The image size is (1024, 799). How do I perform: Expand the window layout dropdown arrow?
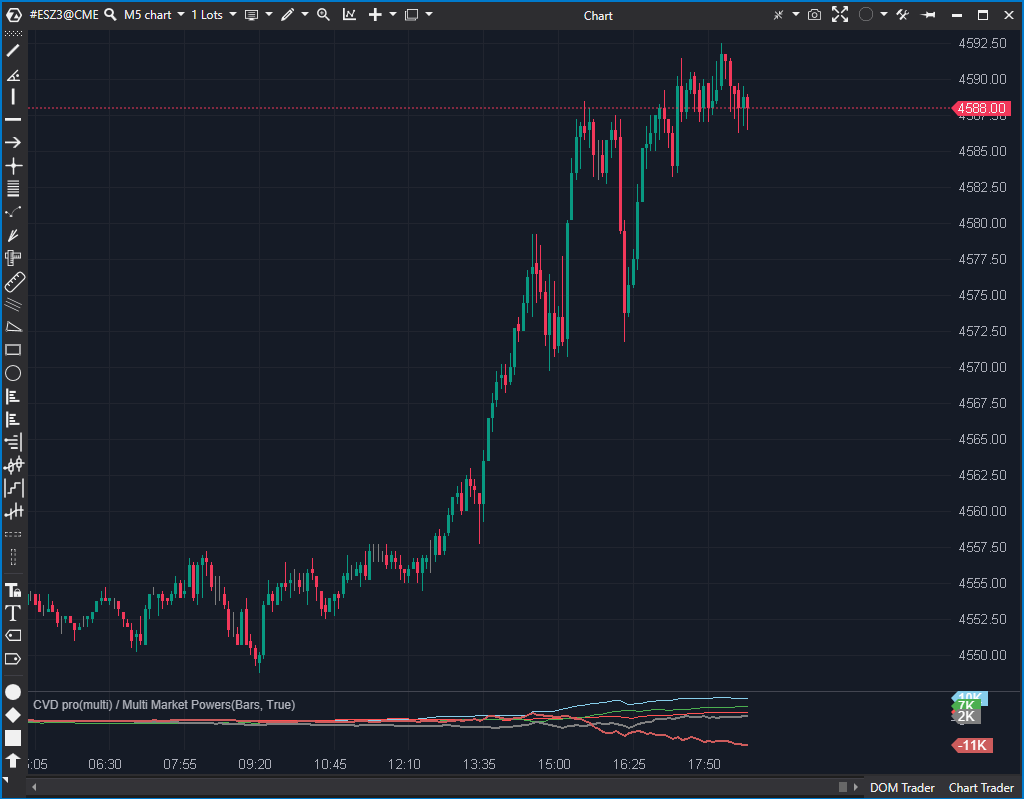click(x=429, y=14)
